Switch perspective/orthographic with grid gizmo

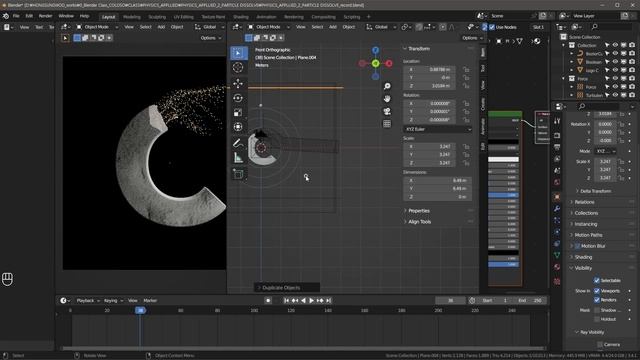point(387,124)
